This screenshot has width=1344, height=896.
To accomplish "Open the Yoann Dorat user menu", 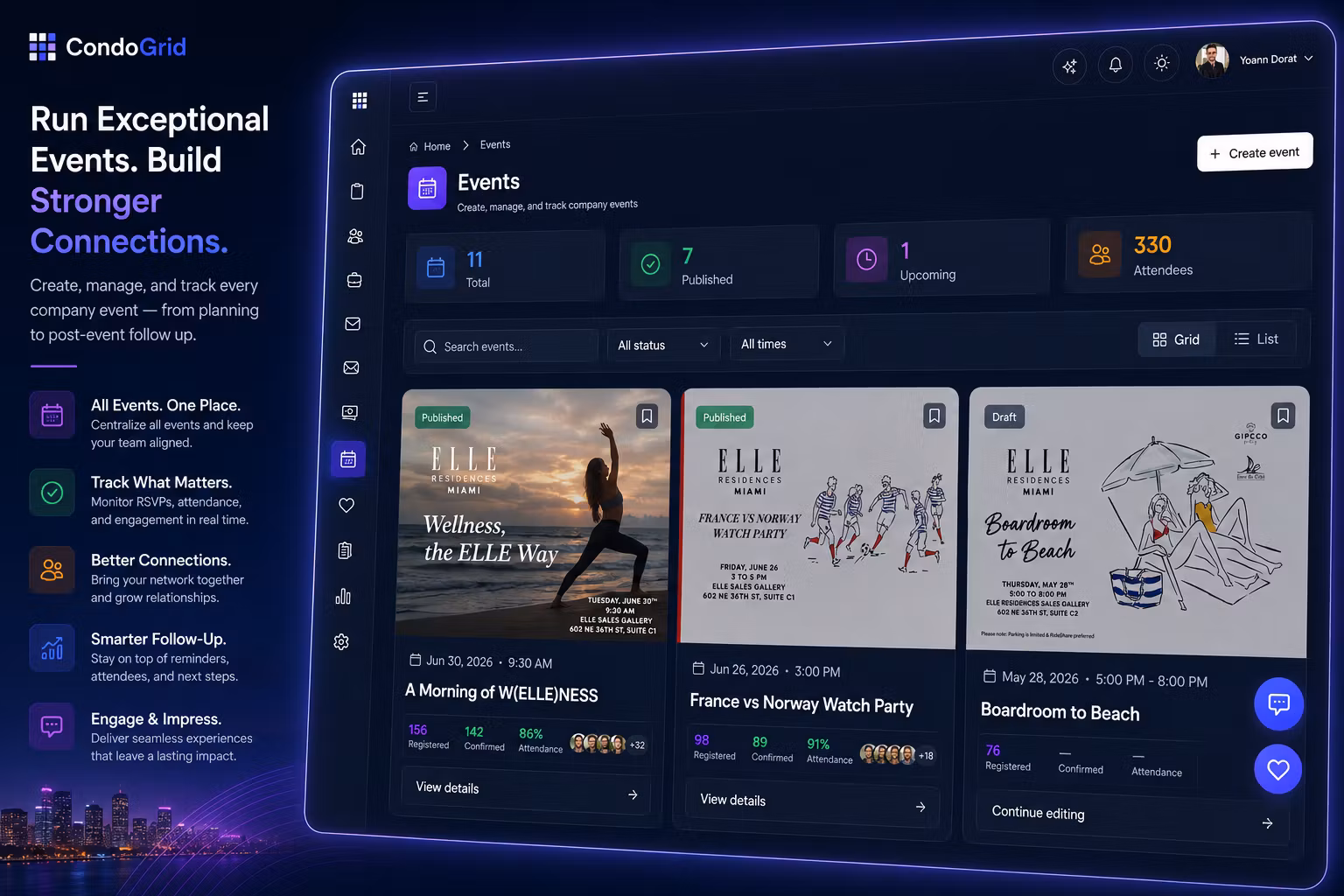I will pos(1255,60).
